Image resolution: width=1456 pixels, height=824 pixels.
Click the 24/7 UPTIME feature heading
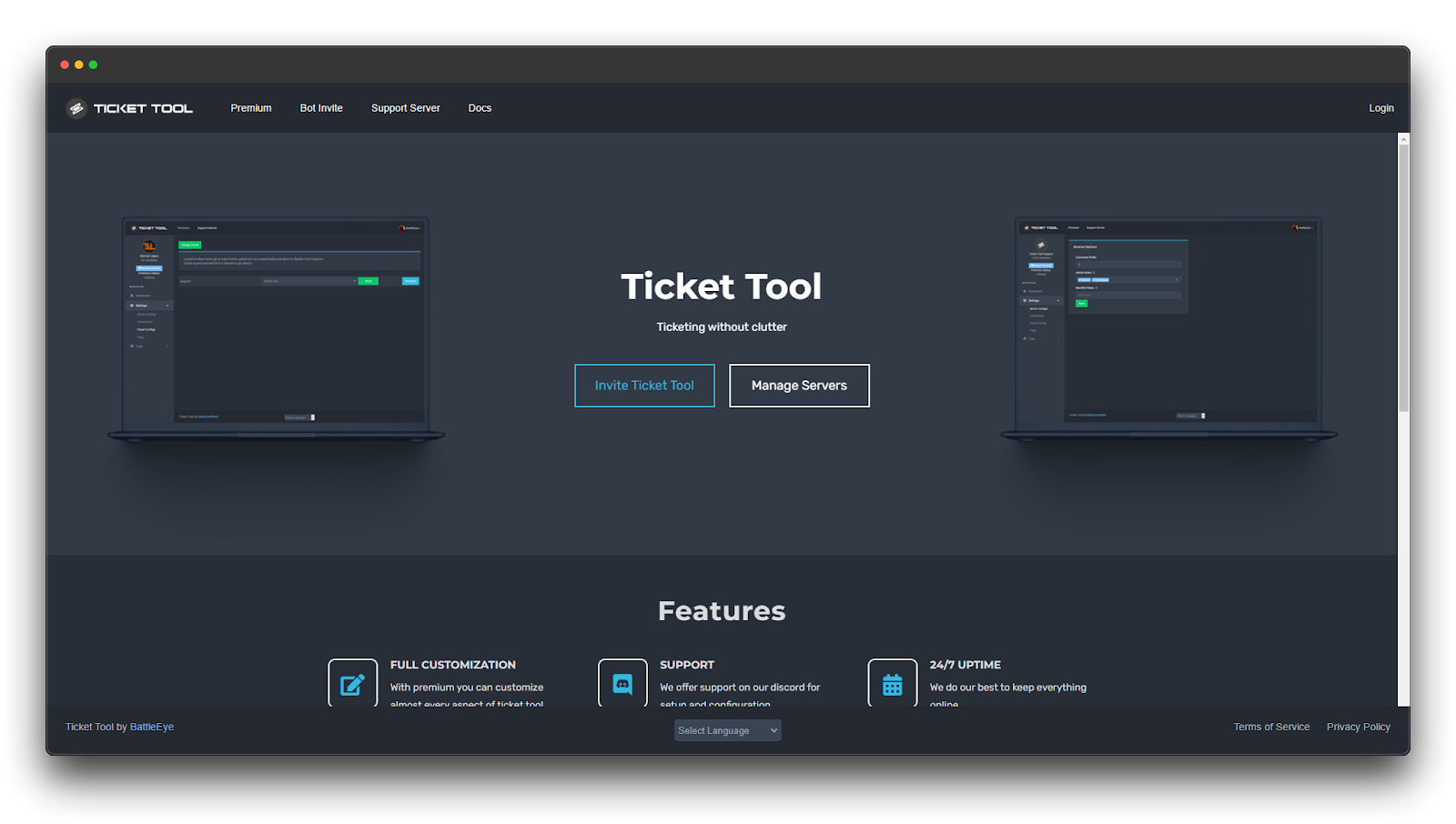pyautogui.click(x=966, y=665)
